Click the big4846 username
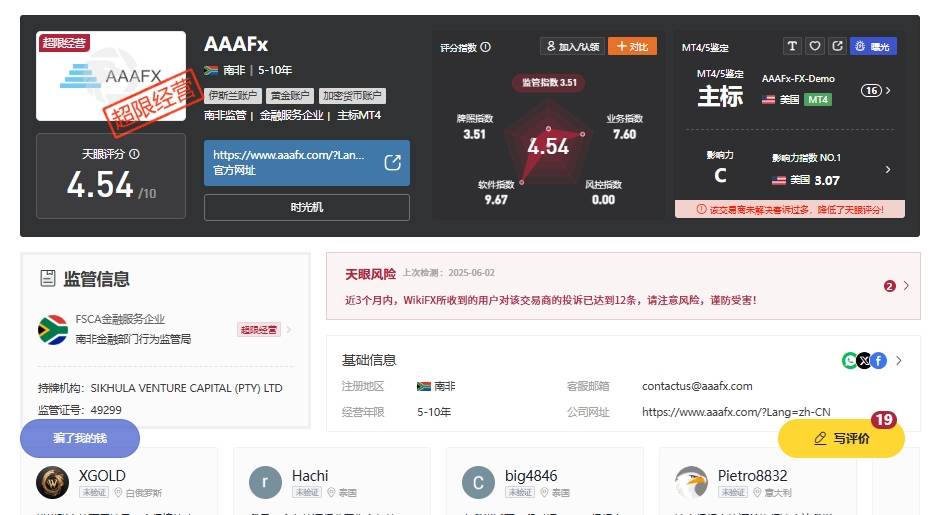Screen dimensions: 938x515 pyautogui.click(x=531, y=476)
